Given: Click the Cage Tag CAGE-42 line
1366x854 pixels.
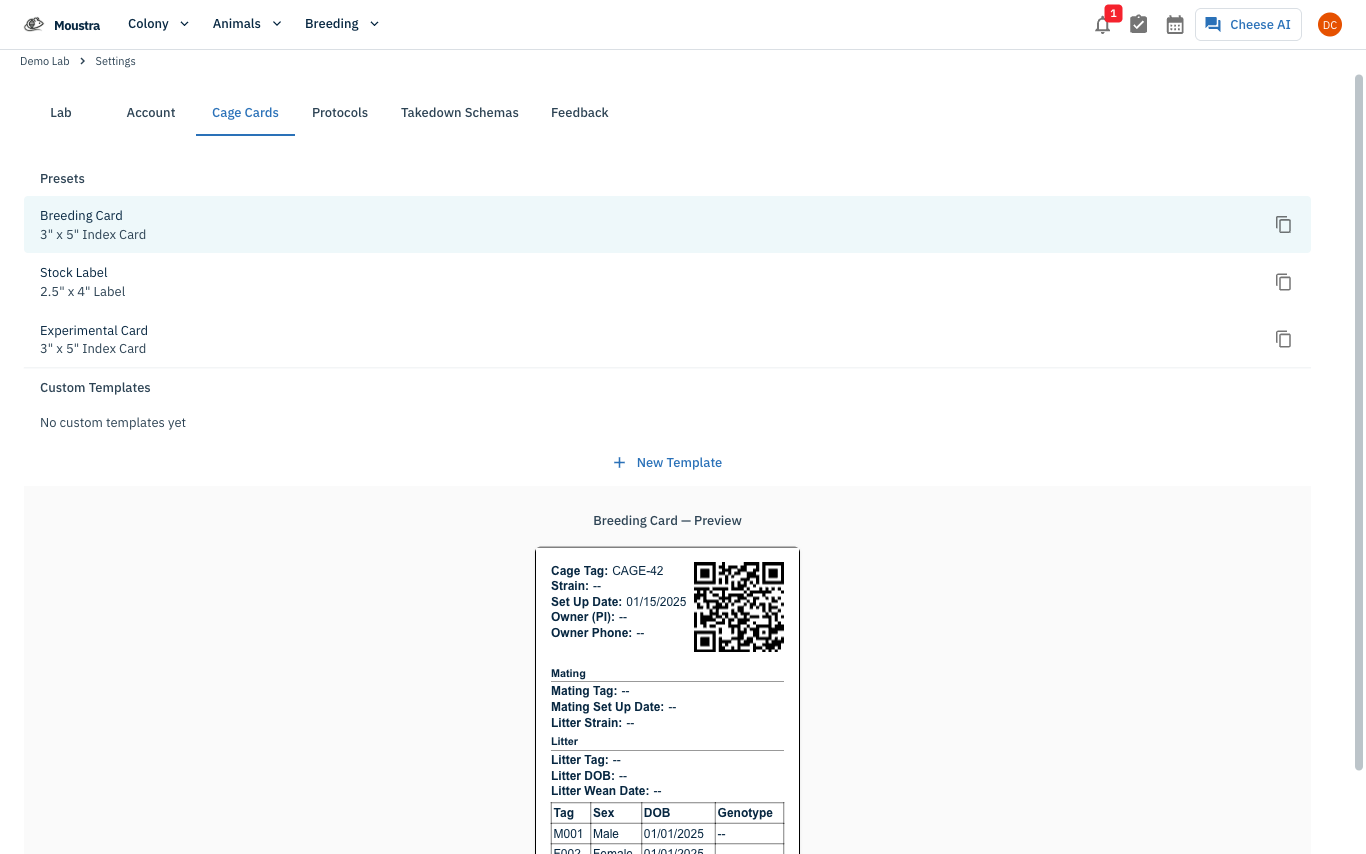Looking at the screenshot, I should (607, 571).
